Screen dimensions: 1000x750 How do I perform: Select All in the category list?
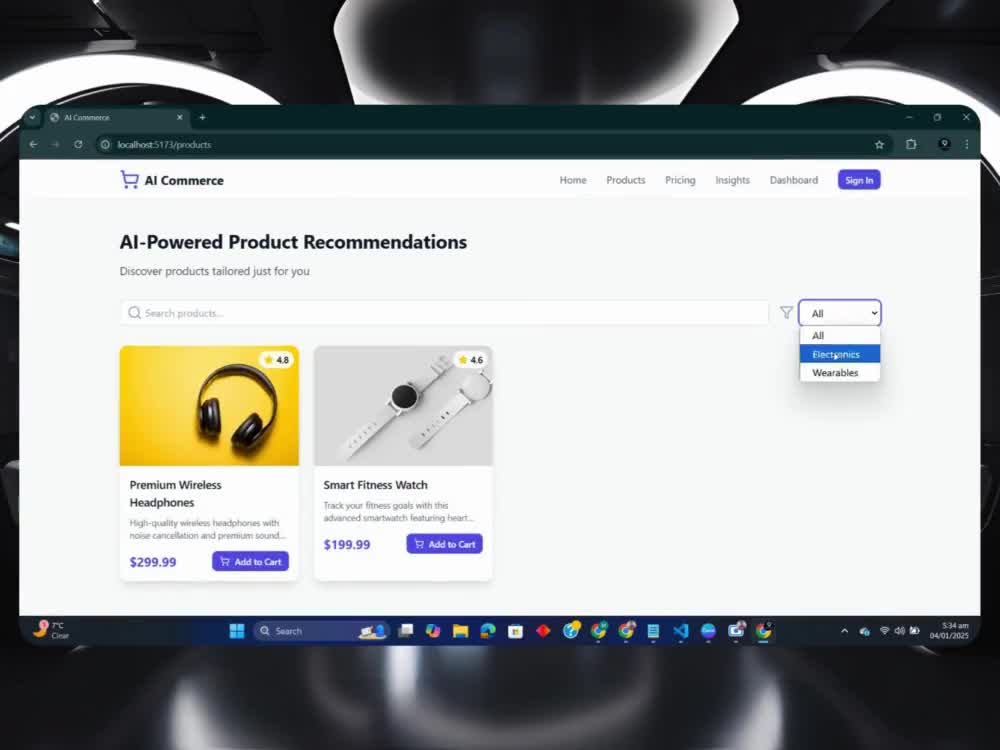839,335
